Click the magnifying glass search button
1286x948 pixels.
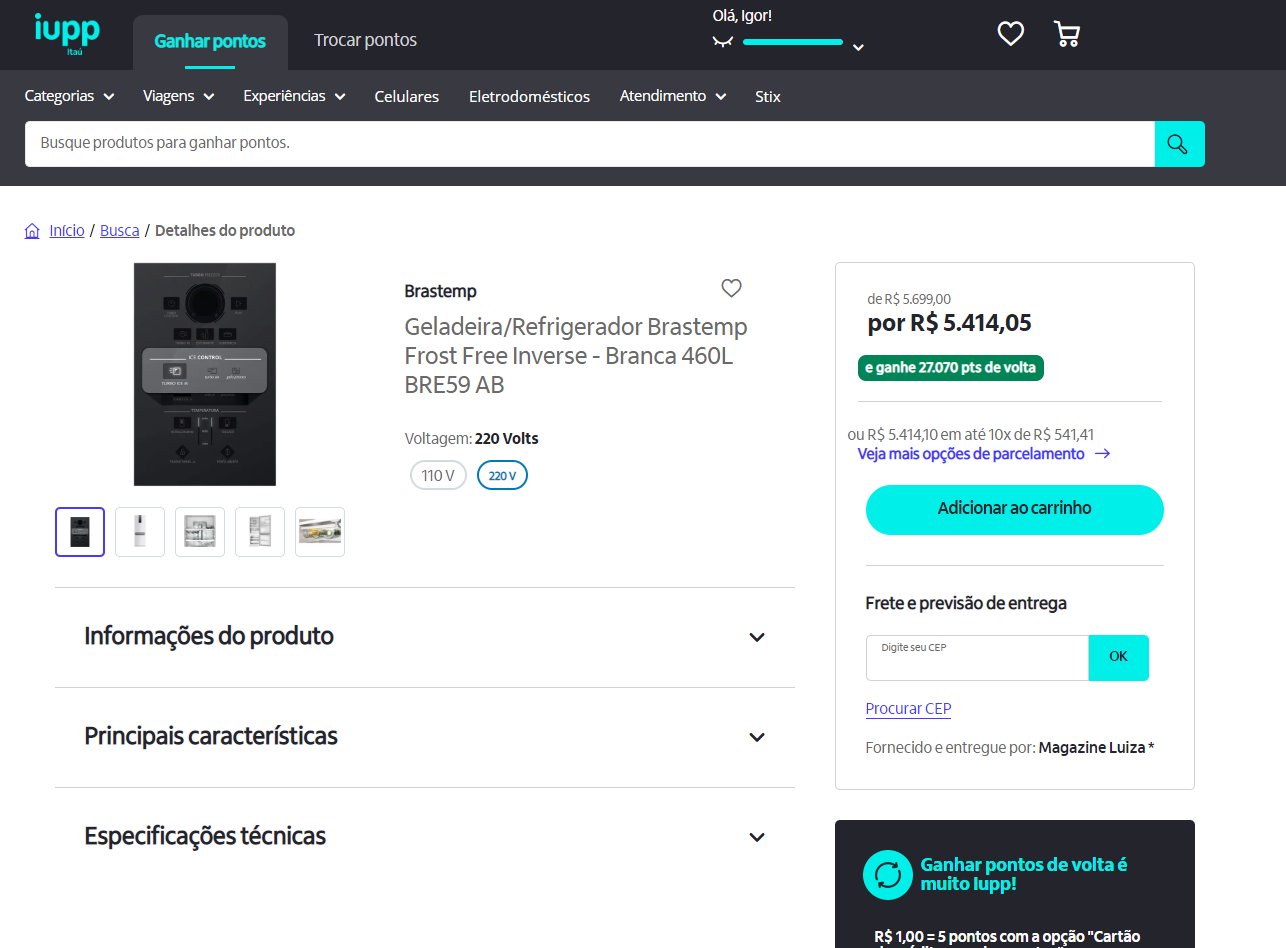(x=1179, y=144)
